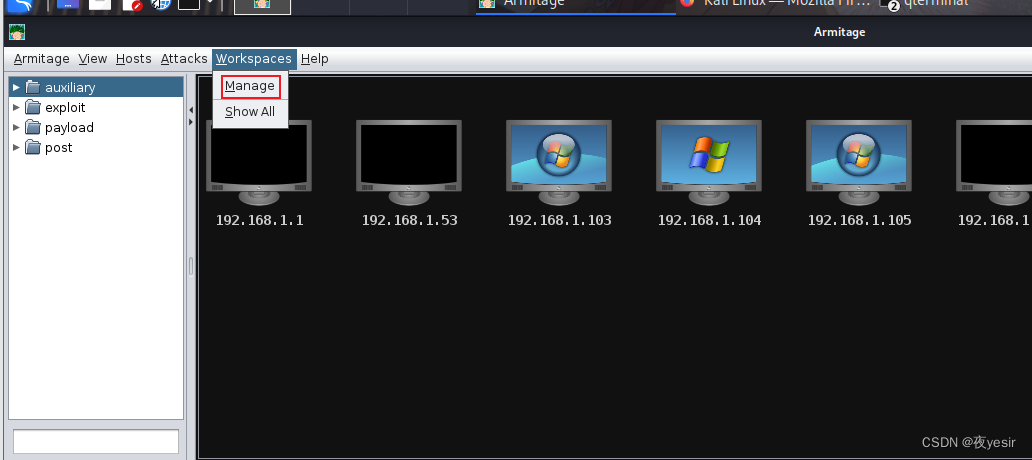Click the 192.168.1.1 host label
The image size is (1032, 460).
point(259,220)
